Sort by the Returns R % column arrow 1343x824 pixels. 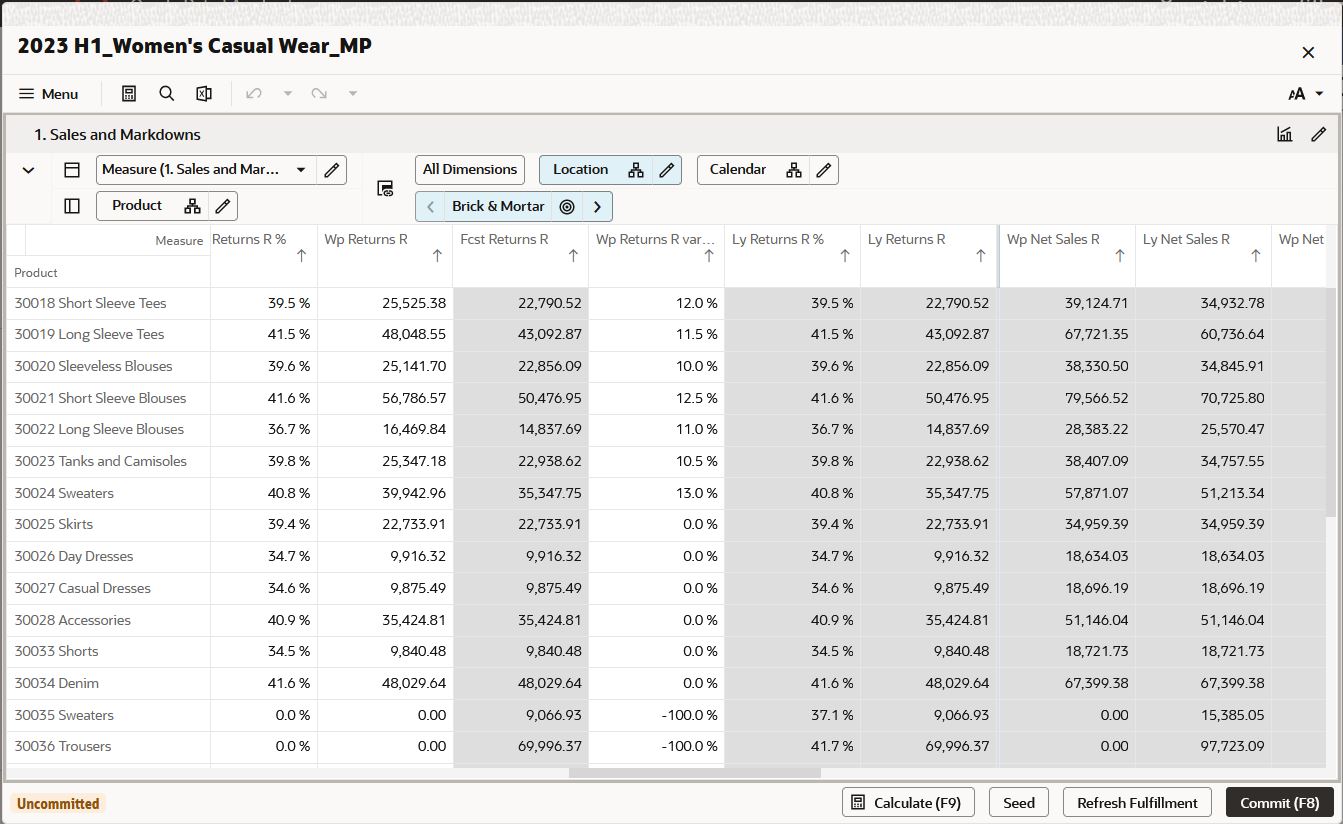[301, 256]
